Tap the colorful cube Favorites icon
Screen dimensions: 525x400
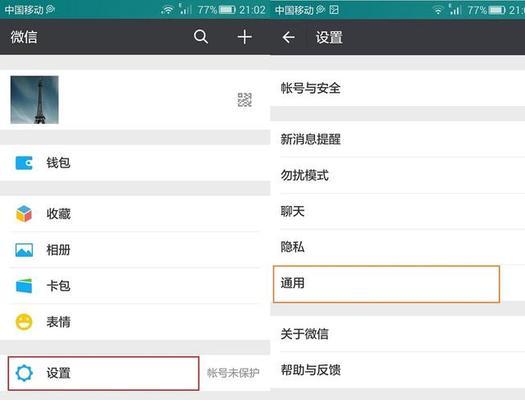[24, 214]
